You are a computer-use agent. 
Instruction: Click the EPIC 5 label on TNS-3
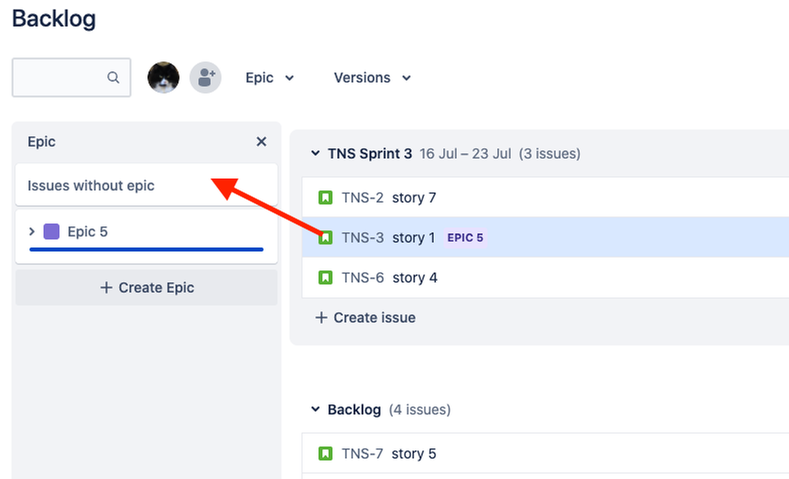(465, 237)
